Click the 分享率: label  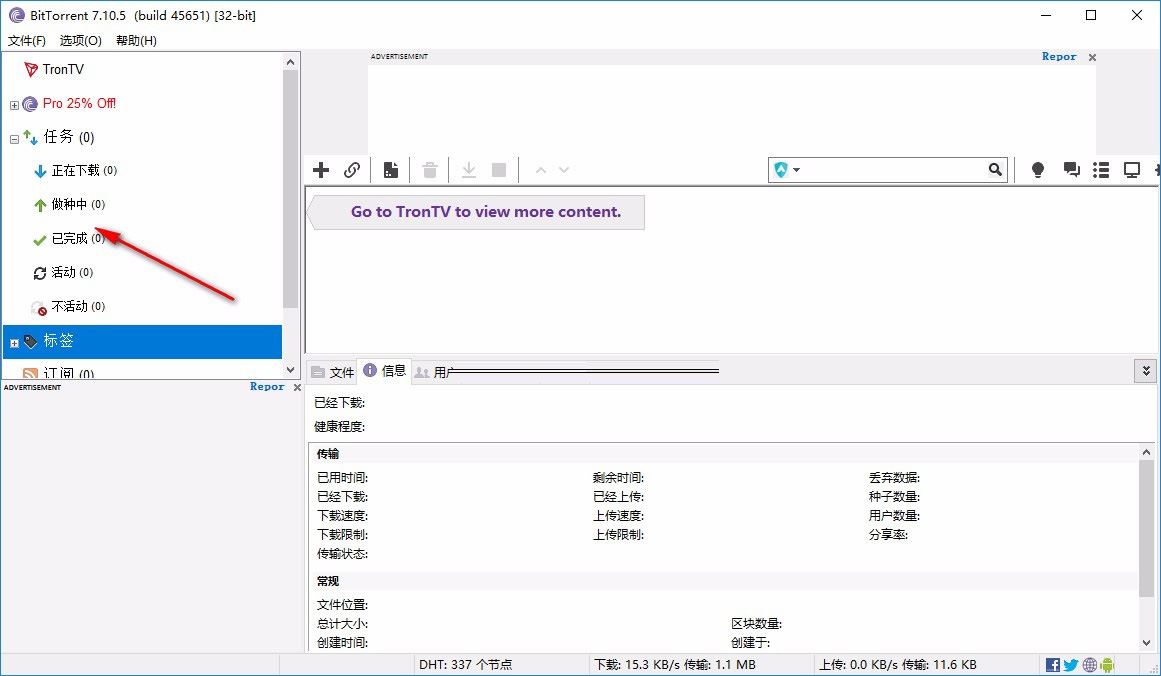coord(889,535)
